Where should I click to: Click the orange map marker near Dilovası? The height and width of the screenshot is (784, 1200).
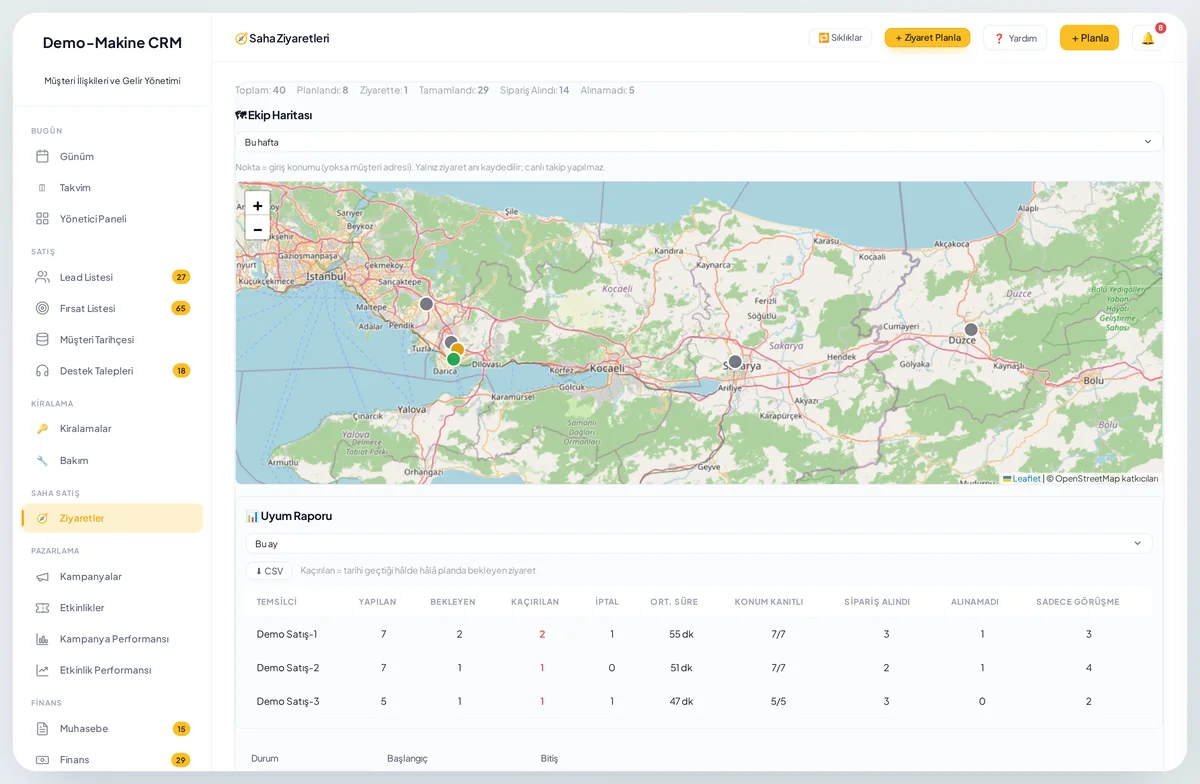tap(459, 349)
